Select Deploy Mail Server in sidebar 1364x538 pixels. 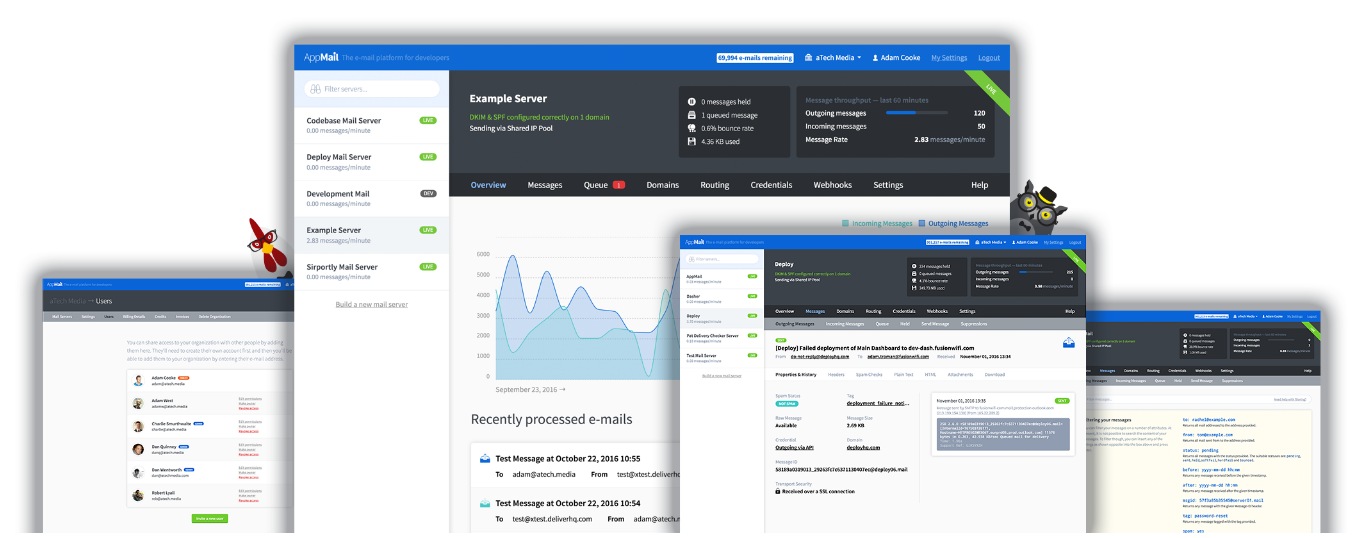coord(372,162)
